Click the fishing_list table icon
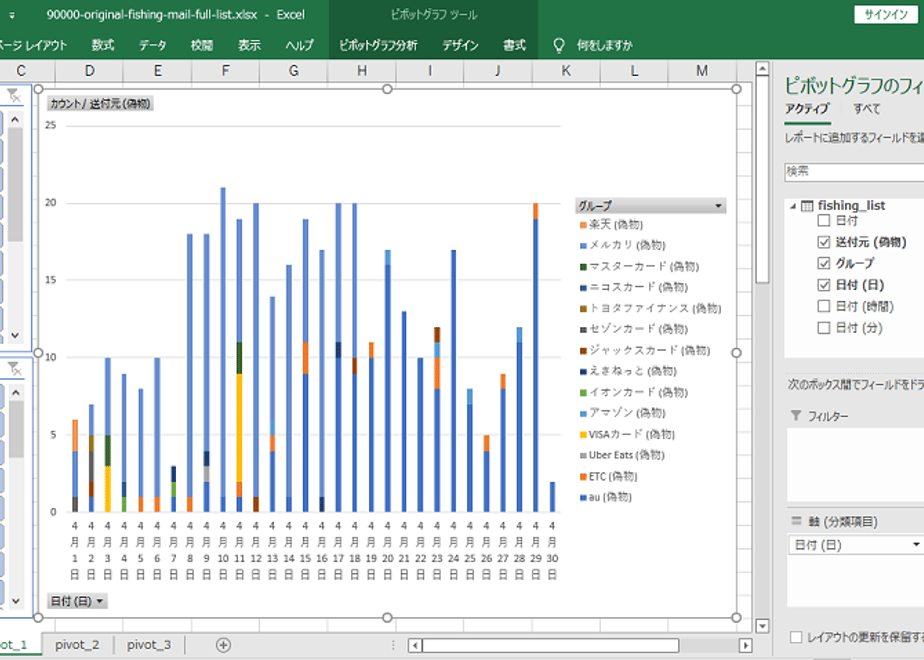Viewport: 924px width, 660px height. pos(807,206)
